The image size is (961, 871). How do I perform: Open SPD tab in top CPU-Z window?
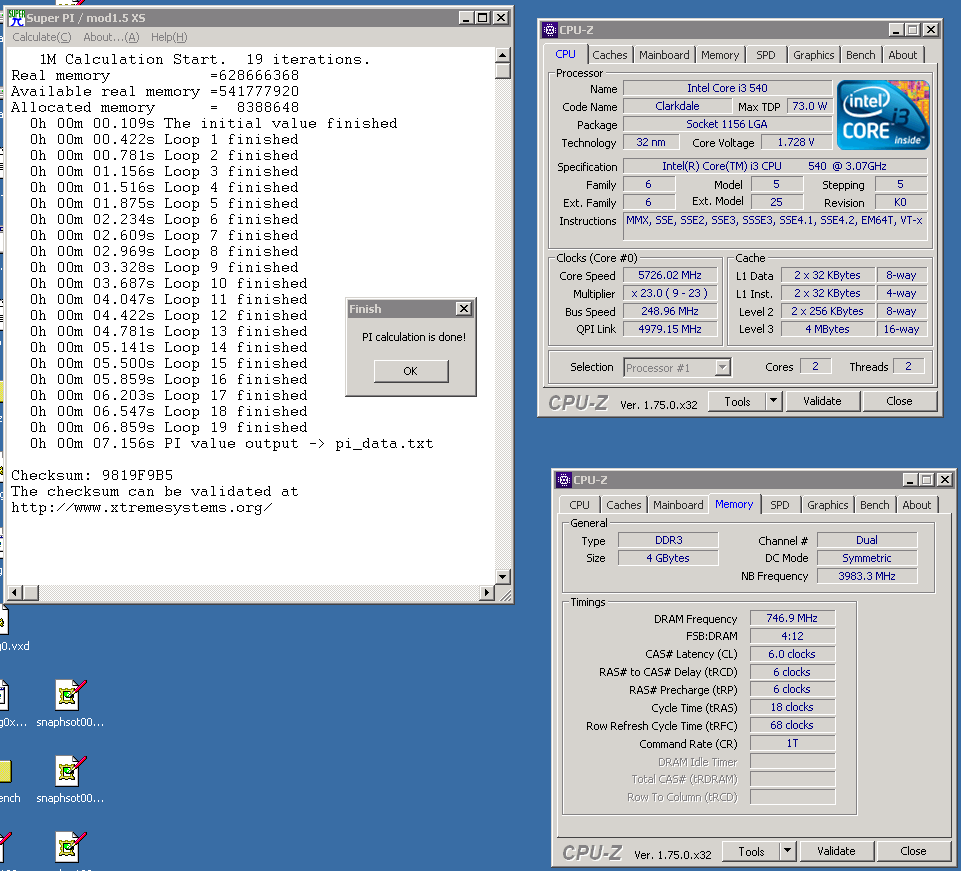[765, 55]
